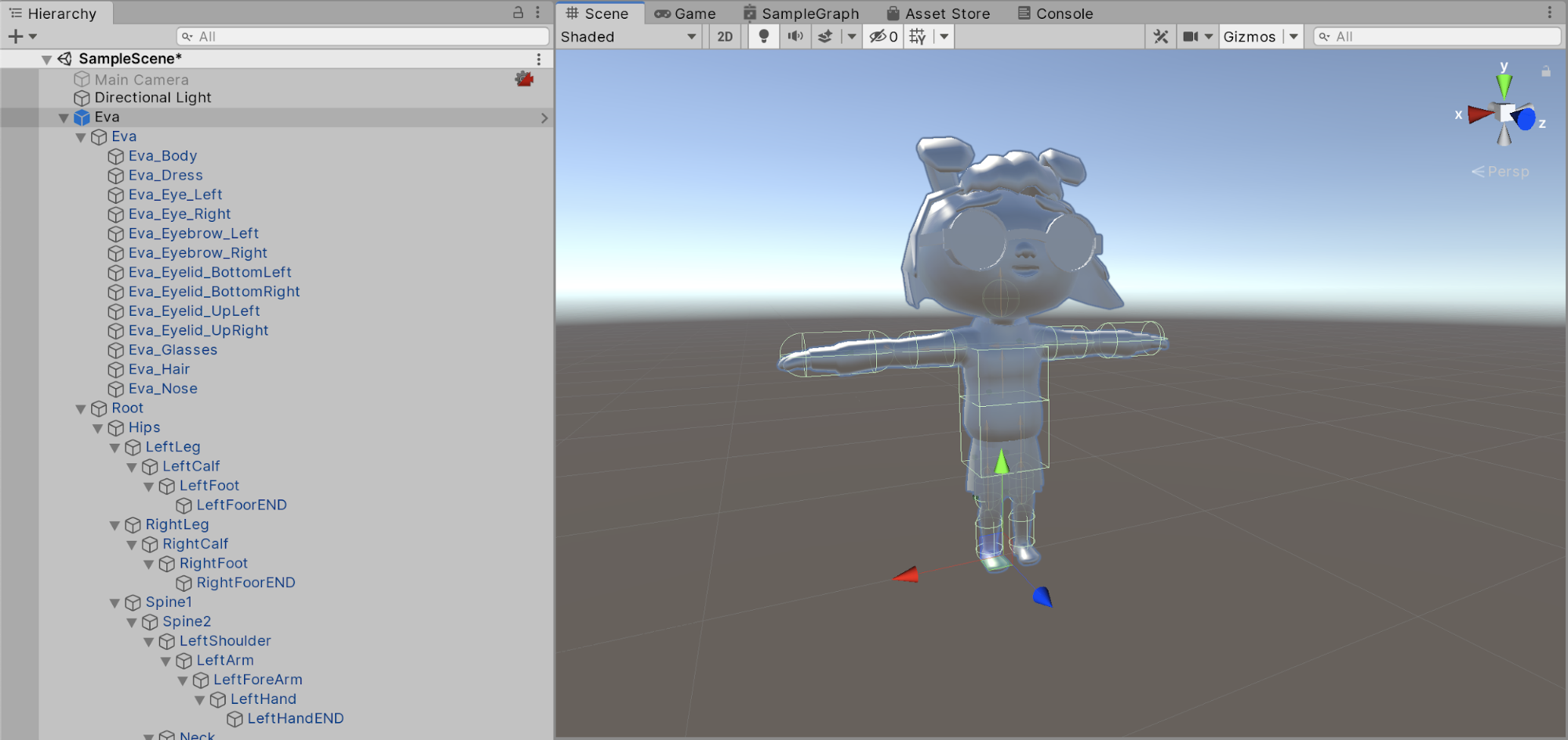Screen dimensions: 1568x740
Task: Collapse the LeftShoulder hierarchy node
Action: point(149,641)
